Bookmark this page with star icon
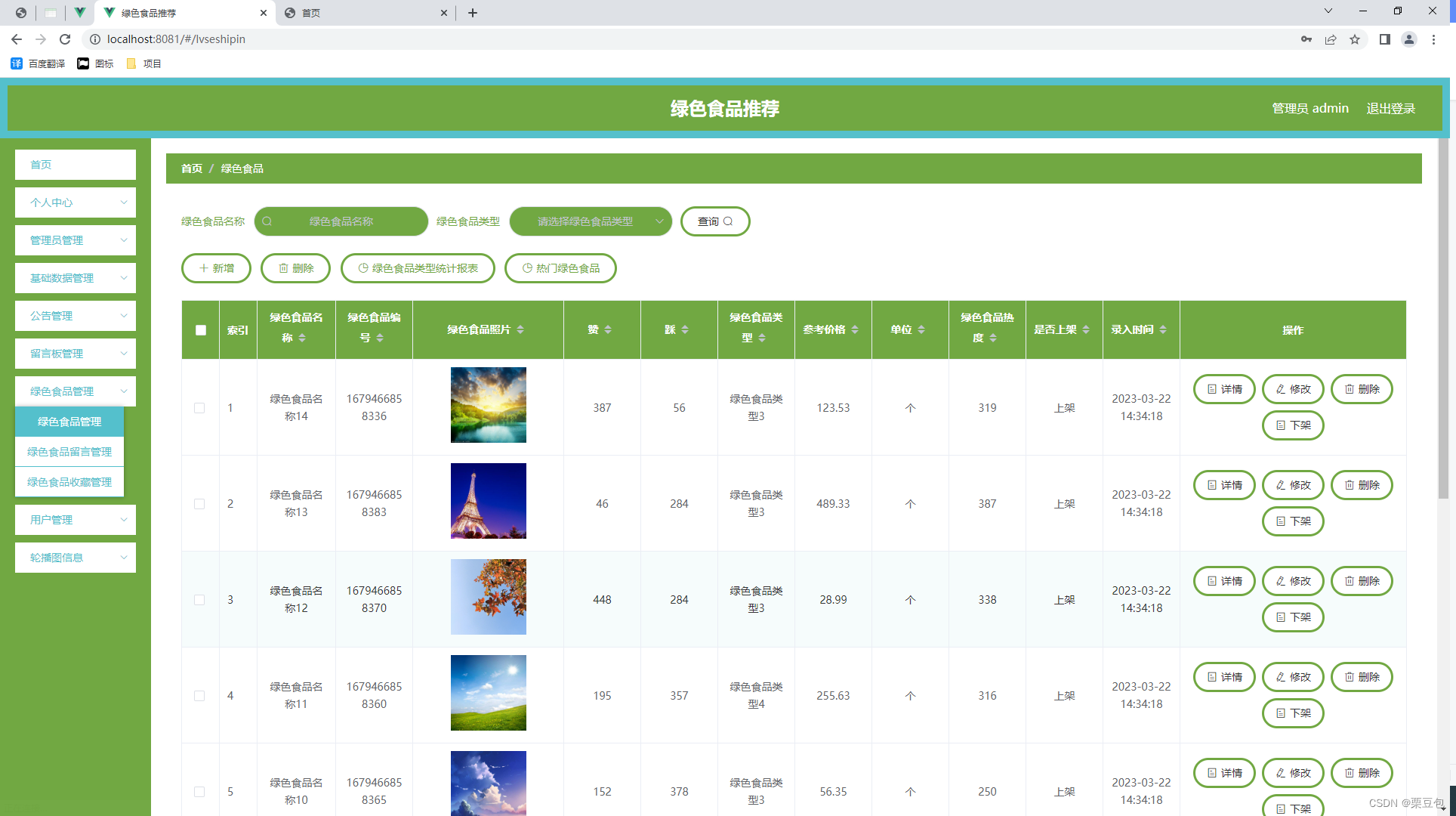This screenshot has width=1456, height=816. 1355,39
